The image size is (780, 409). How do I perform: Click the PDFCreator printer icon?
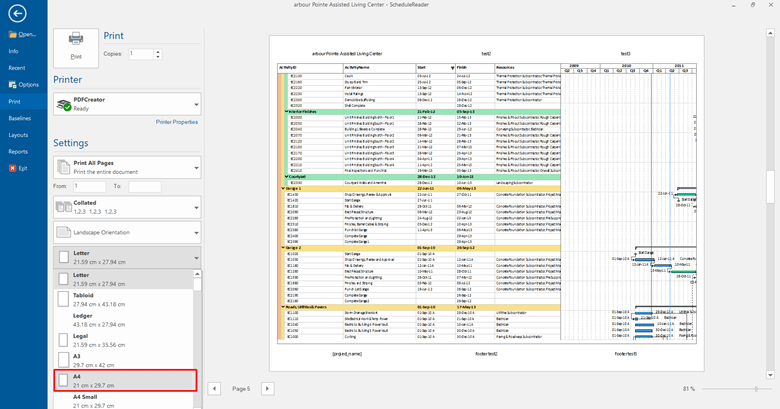click(x=64, y=104)
